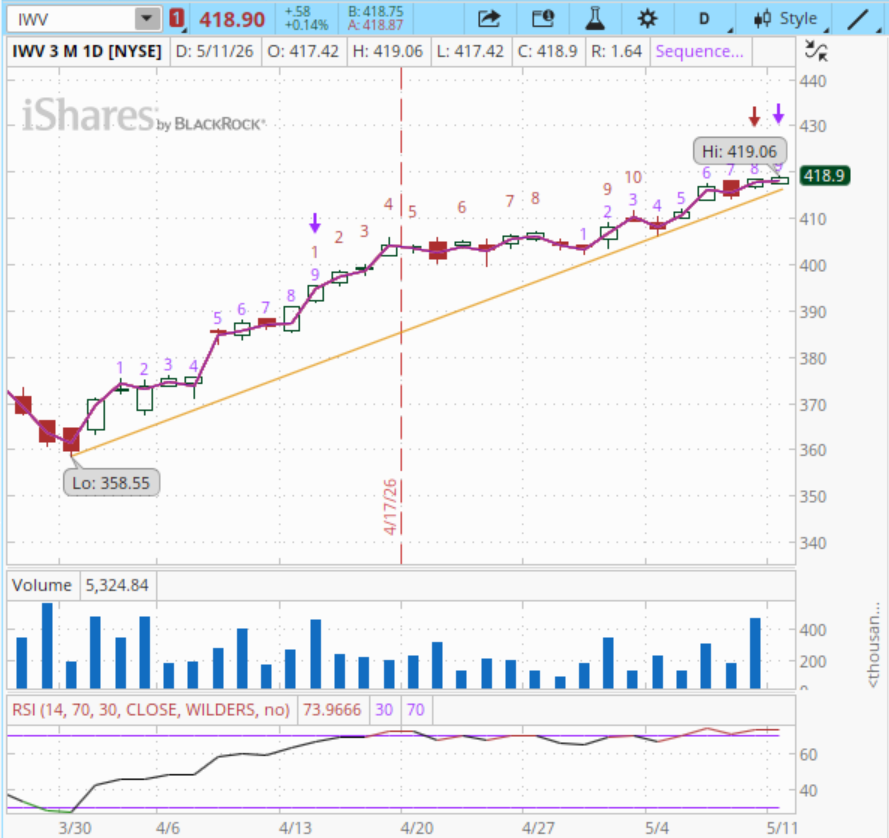Click the RSI overbought level 70
The image size is (889, 838).
pyautogui.click(x=416, y=710)
